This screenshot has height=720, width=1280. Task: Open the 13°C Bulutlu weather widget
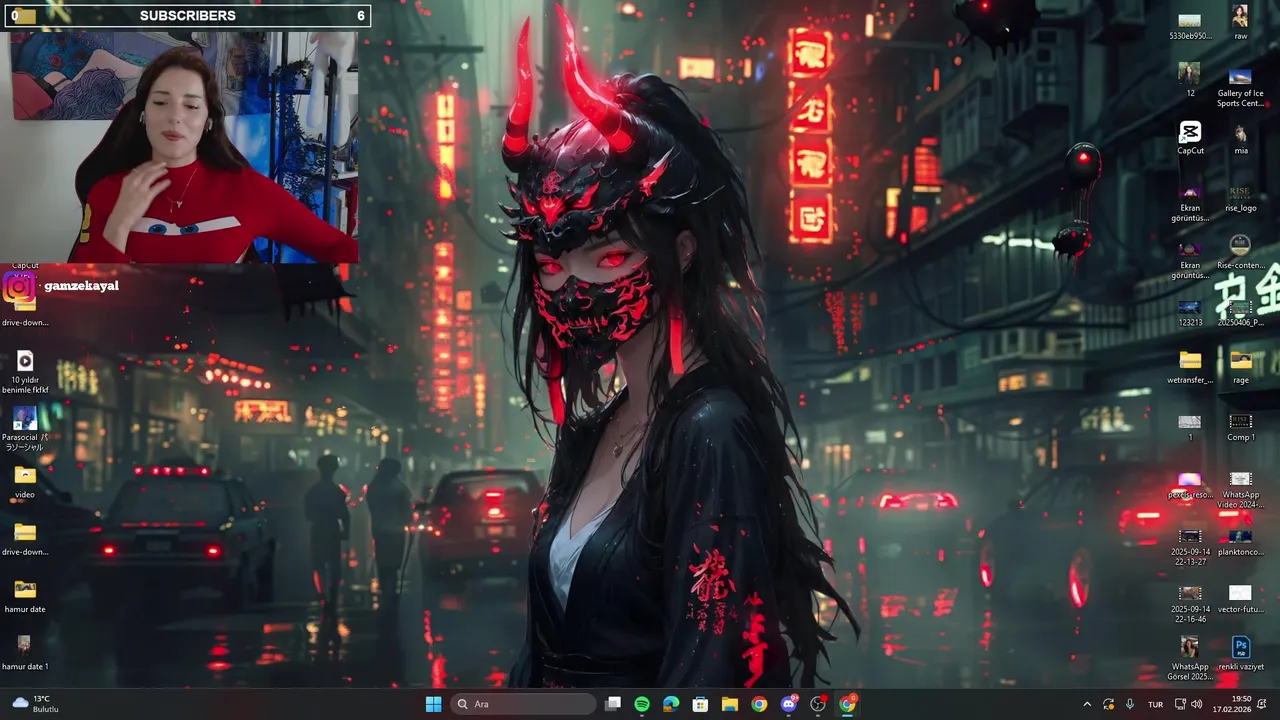point(35,704)
